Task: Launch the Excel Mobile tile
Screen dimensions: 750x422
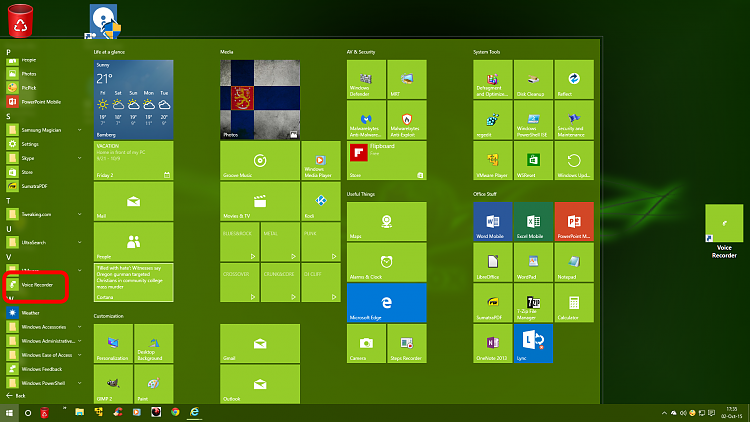Action: tap(533, 222)
